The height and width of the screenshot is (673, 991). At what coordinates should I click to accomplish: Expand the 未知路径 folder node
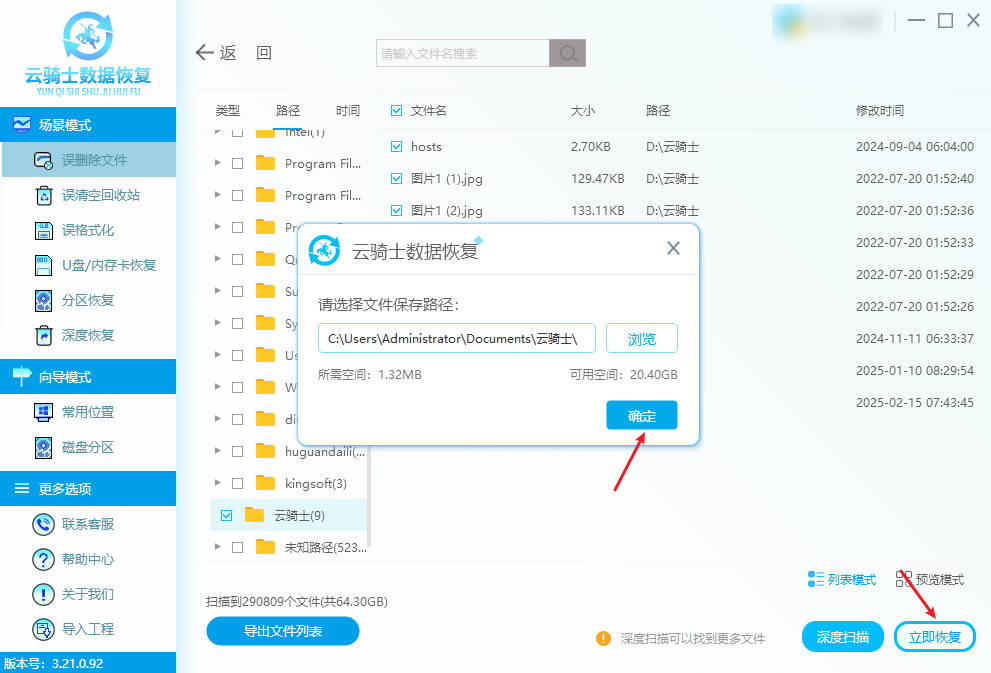tap(218, 547)
